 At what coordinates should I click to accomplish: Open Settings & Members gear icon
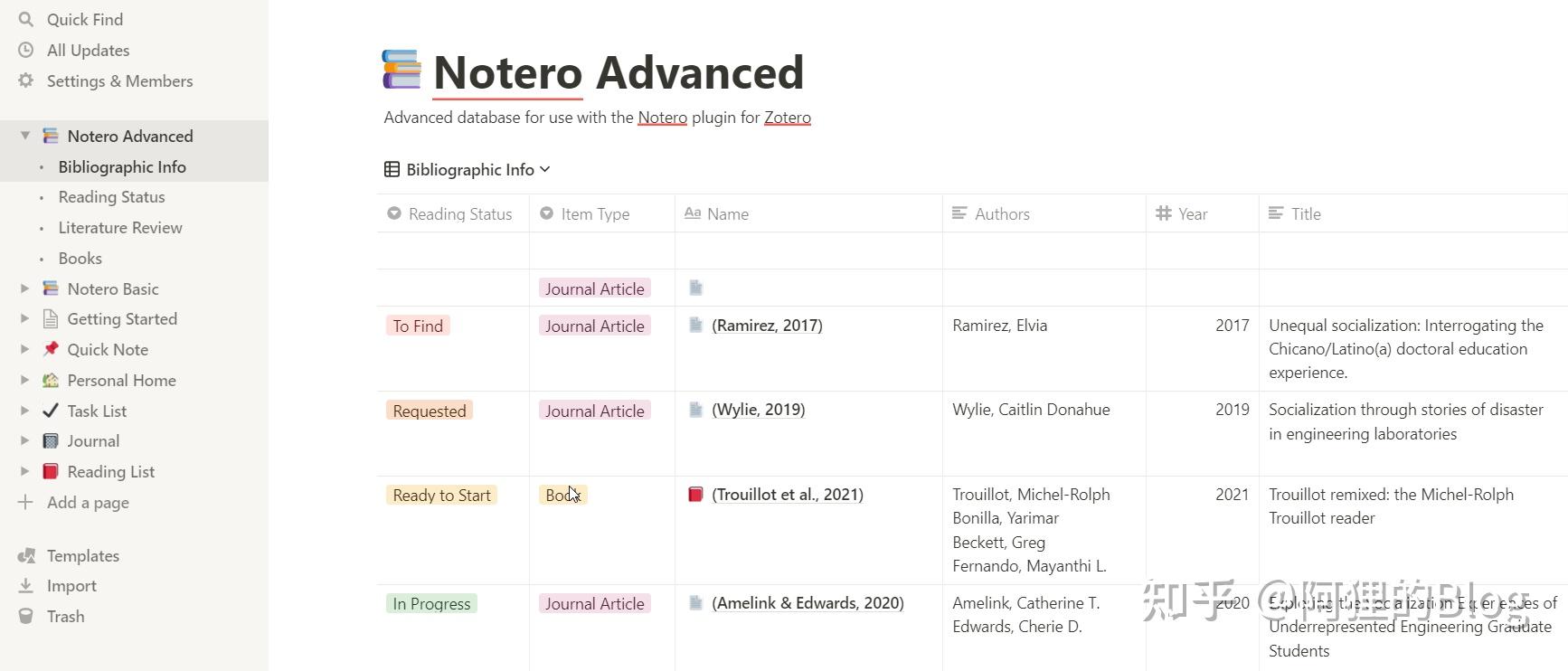pyautogui.click(x=25, y=80)
